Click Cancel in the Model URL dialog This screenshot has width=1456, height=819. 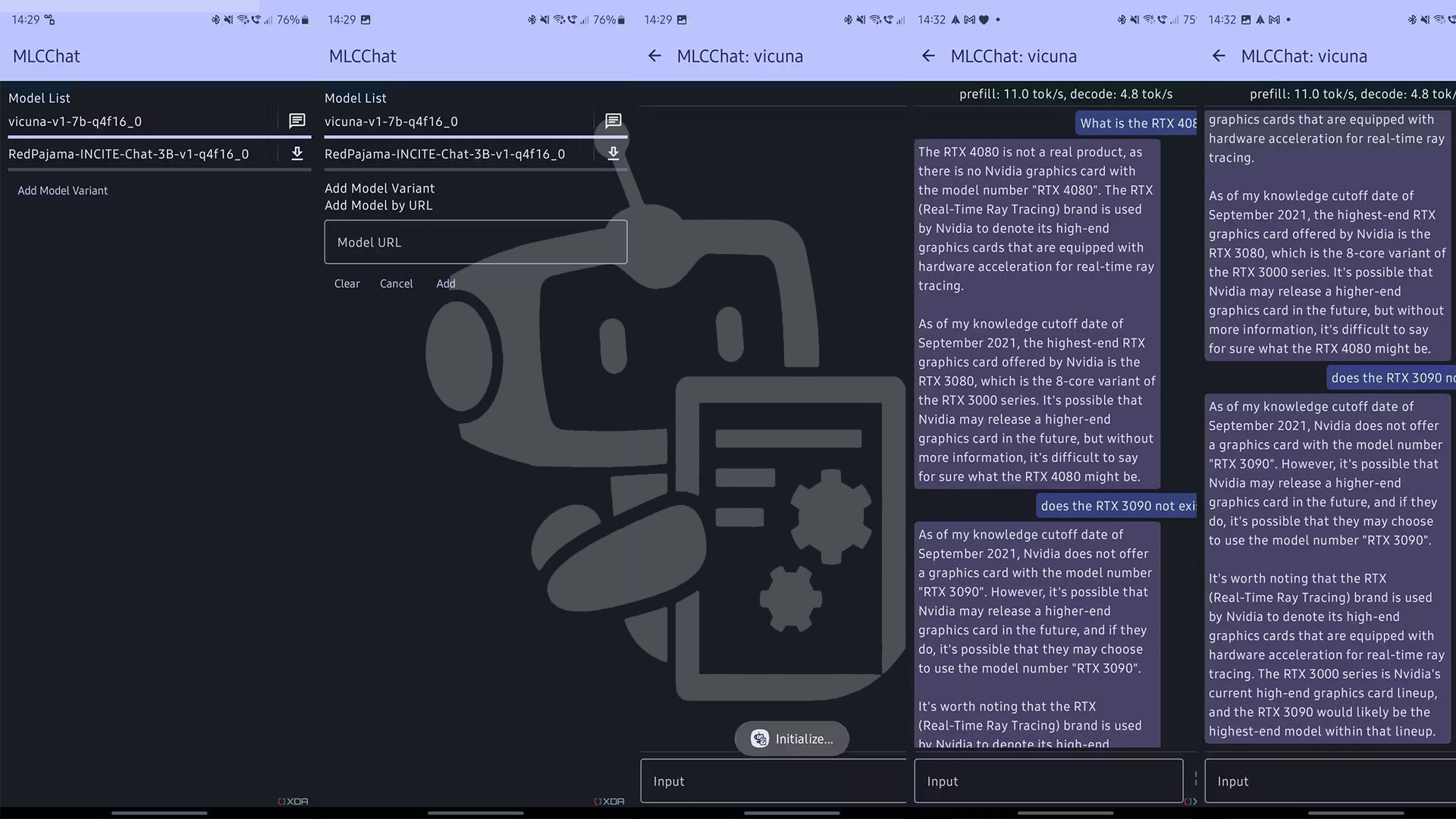397,283
